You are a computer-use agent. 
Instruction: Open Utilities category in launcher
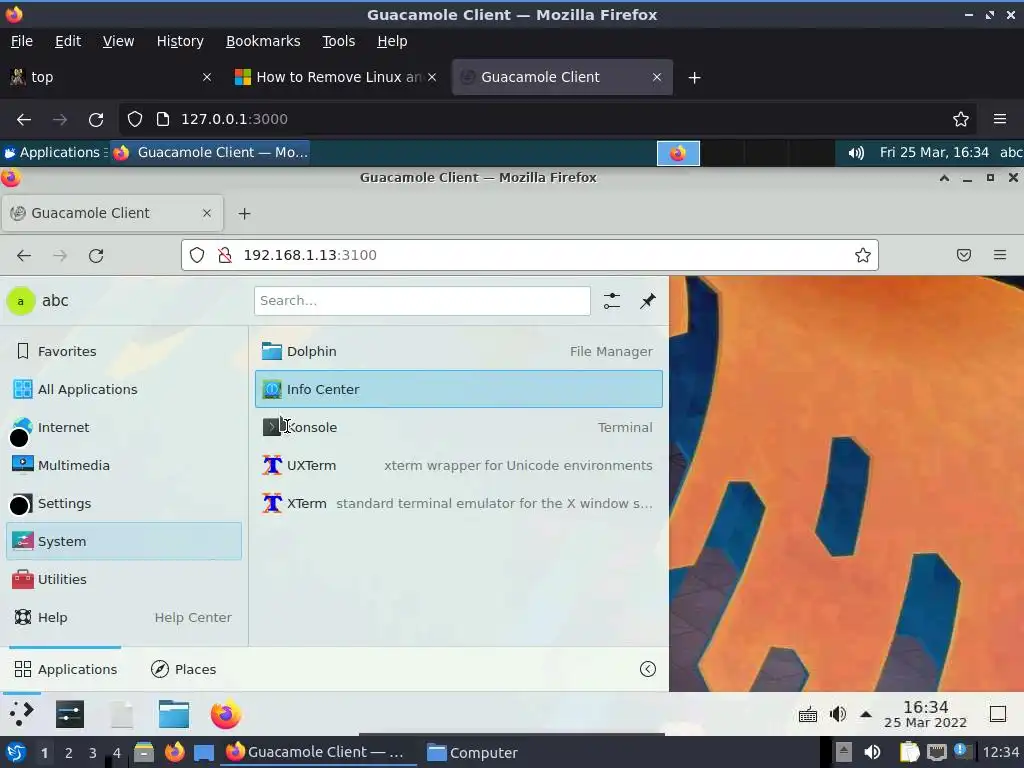124,579
